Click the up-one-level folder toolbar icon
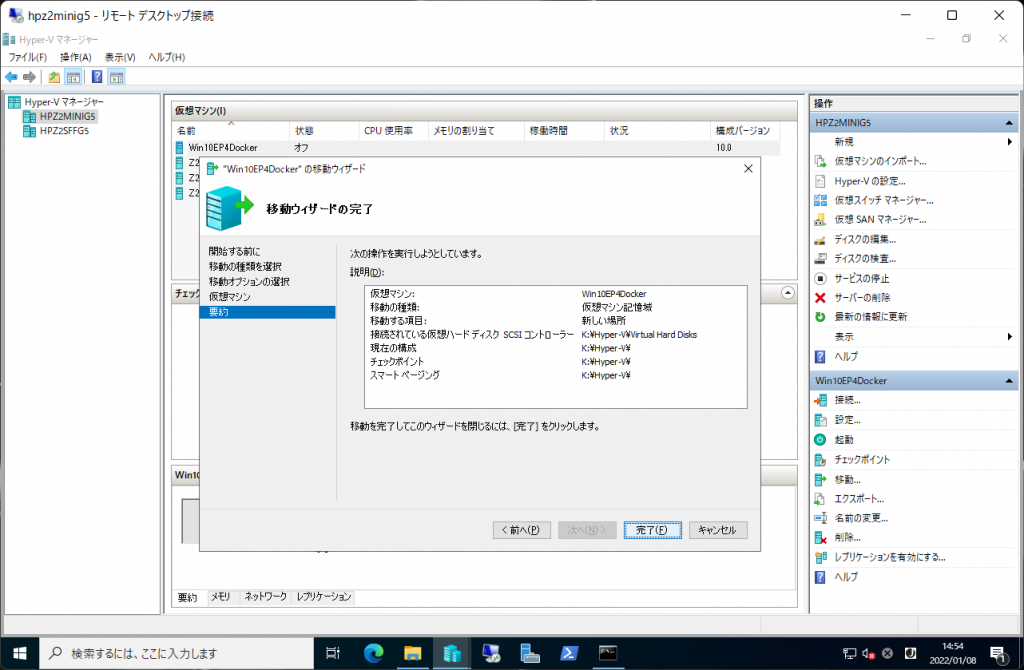 54,77
